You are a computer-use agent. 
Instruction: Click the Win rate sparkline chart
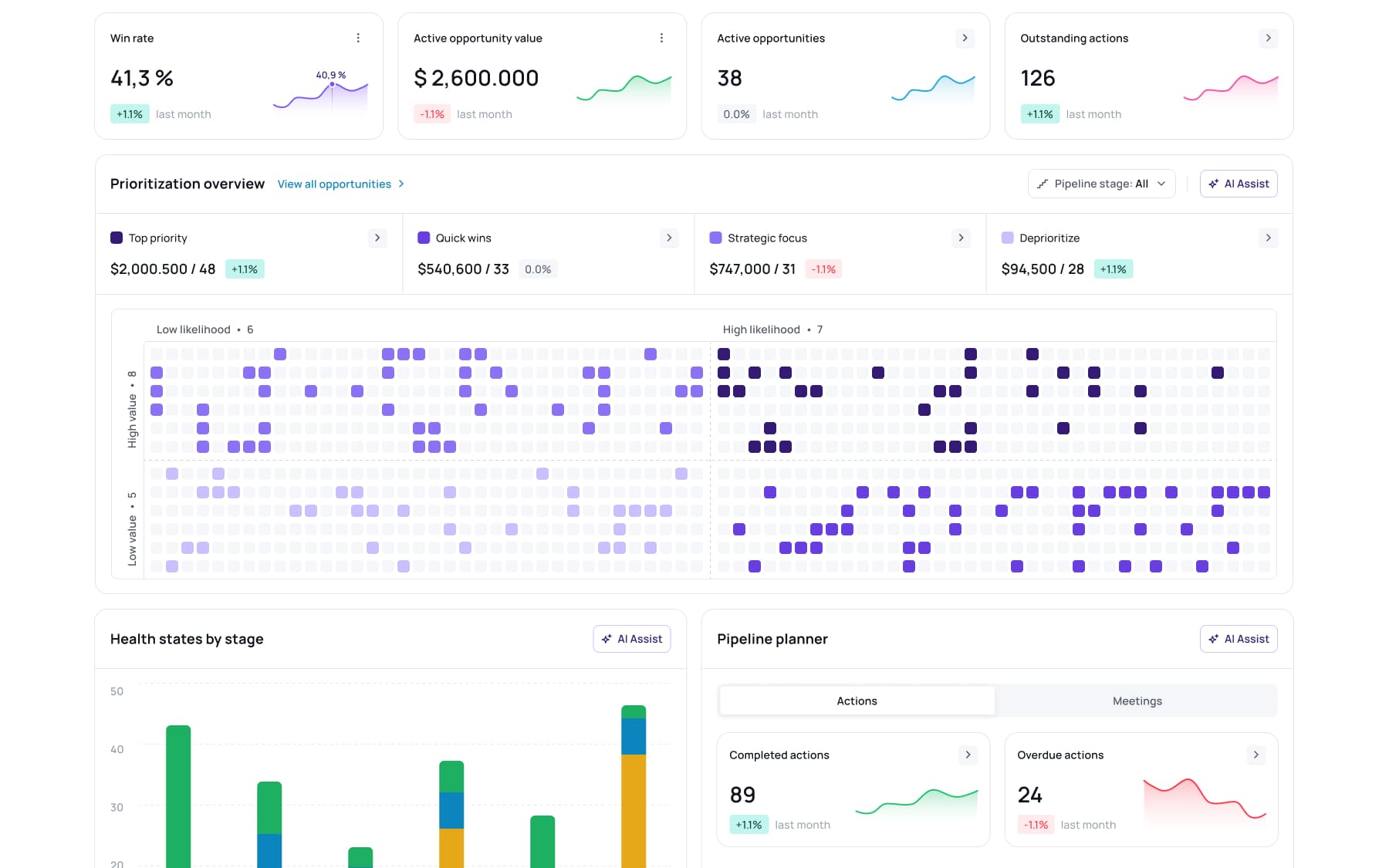(320, 95)
